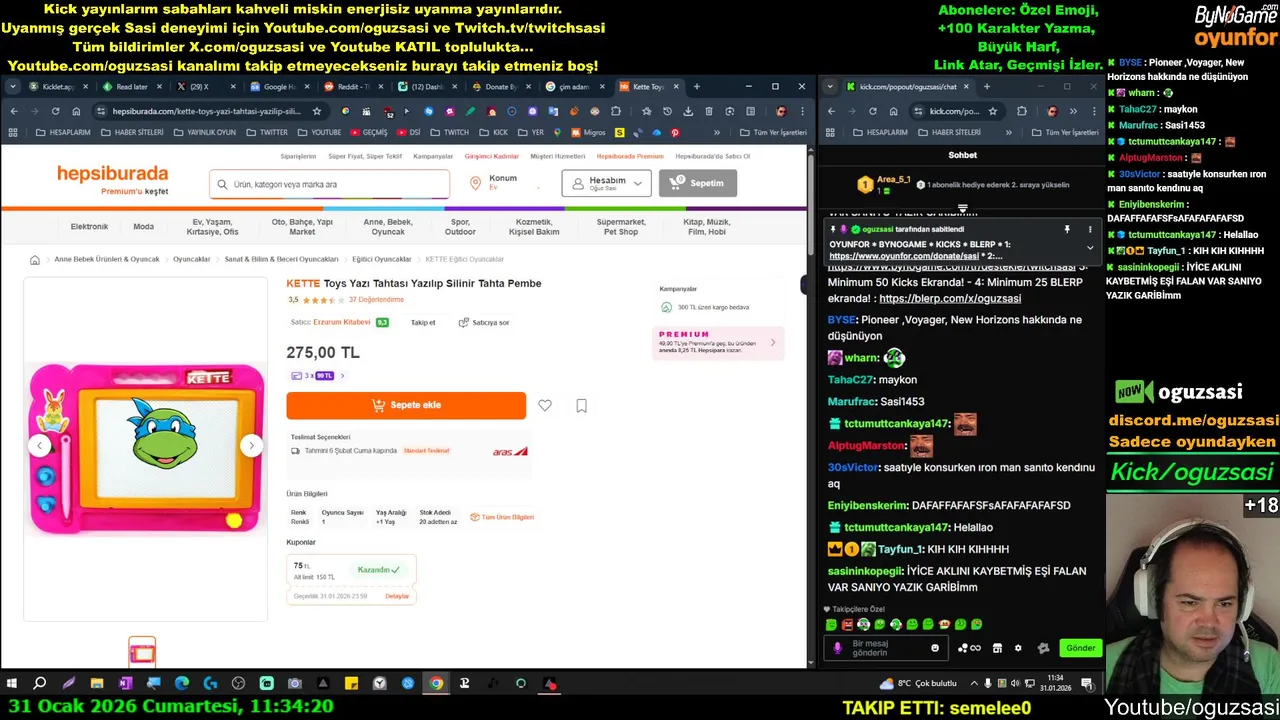The width and height of the screenshot is (1280, 720).
Task: Click the microphone icon in message box
Action: 838,648
